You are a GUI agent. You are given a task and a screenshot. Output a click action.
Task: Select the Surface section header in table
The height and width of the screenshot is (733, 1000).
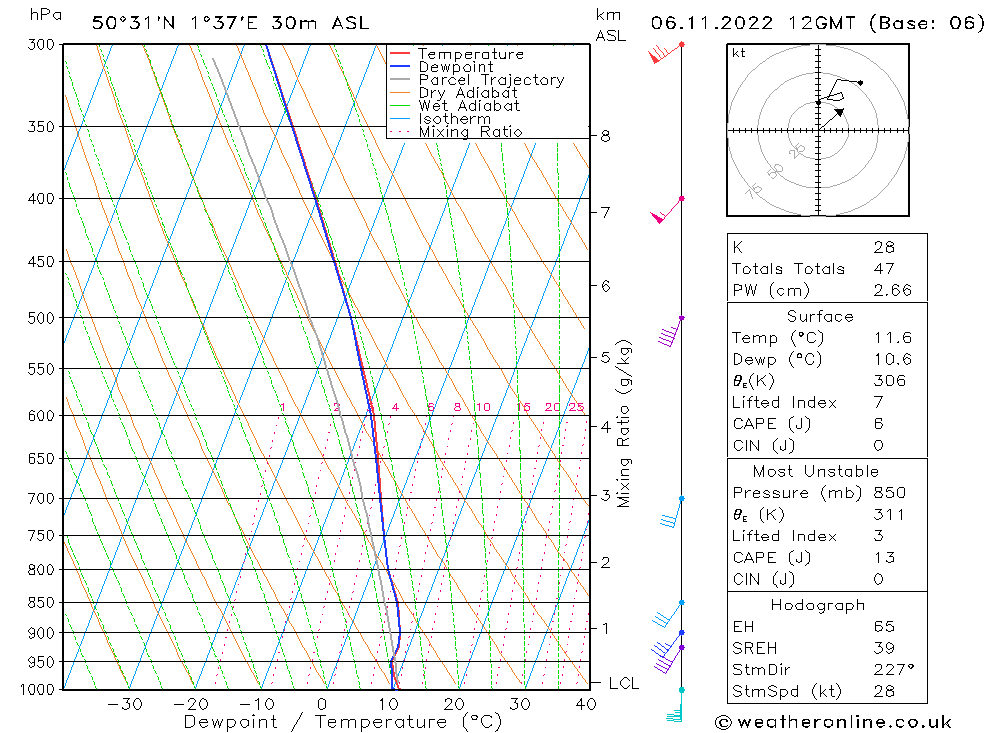[820, 316]
